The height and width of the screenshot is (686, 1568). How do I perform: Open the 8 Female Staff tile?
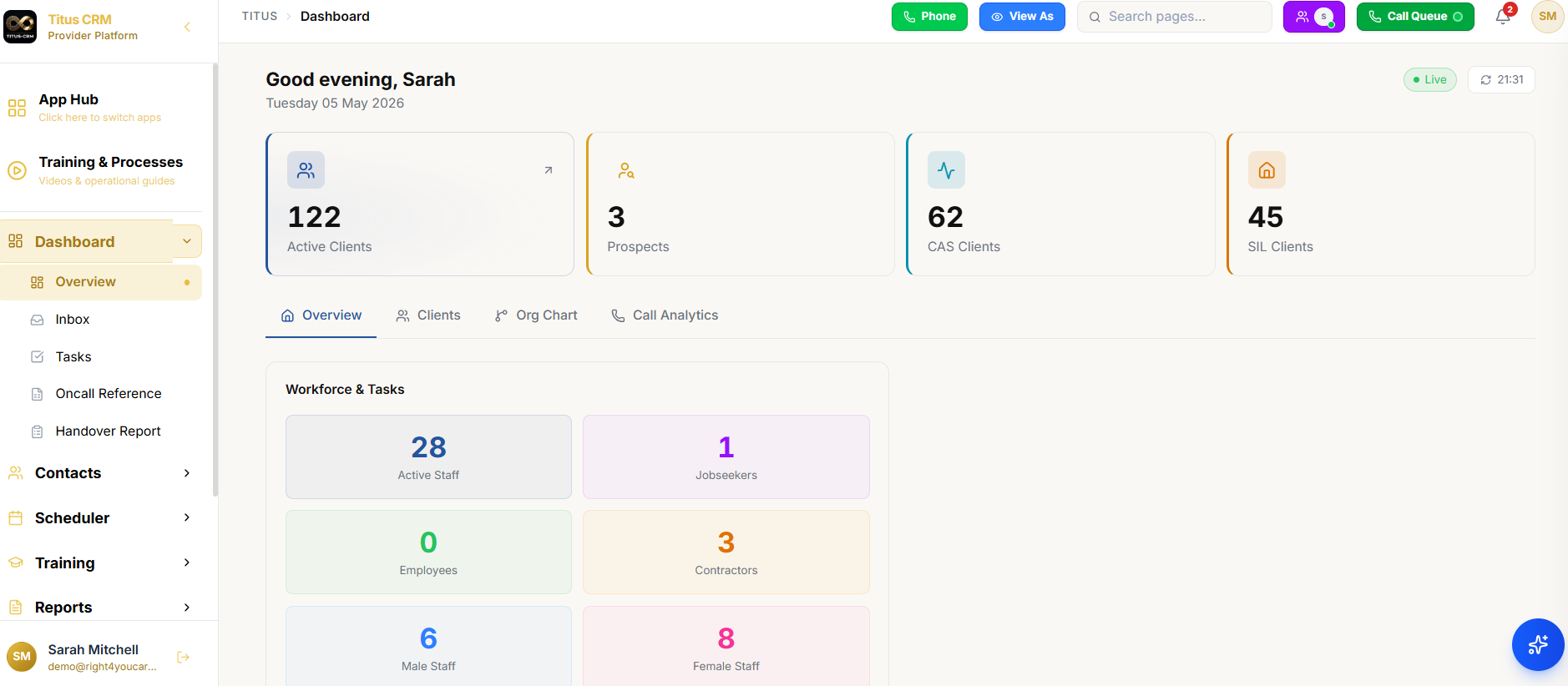coord(726,647)
